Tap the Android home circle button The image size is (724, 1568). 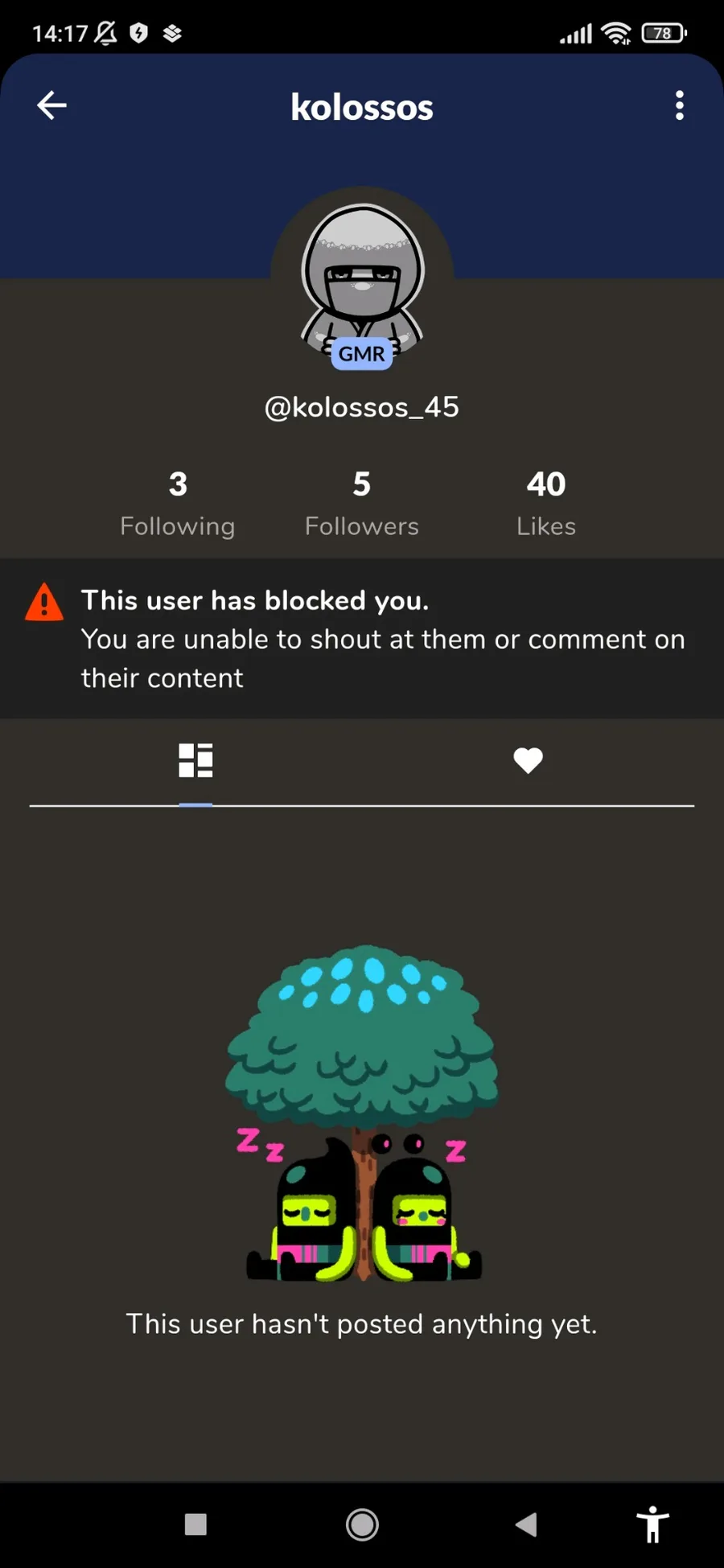(x=362, y=1525)
